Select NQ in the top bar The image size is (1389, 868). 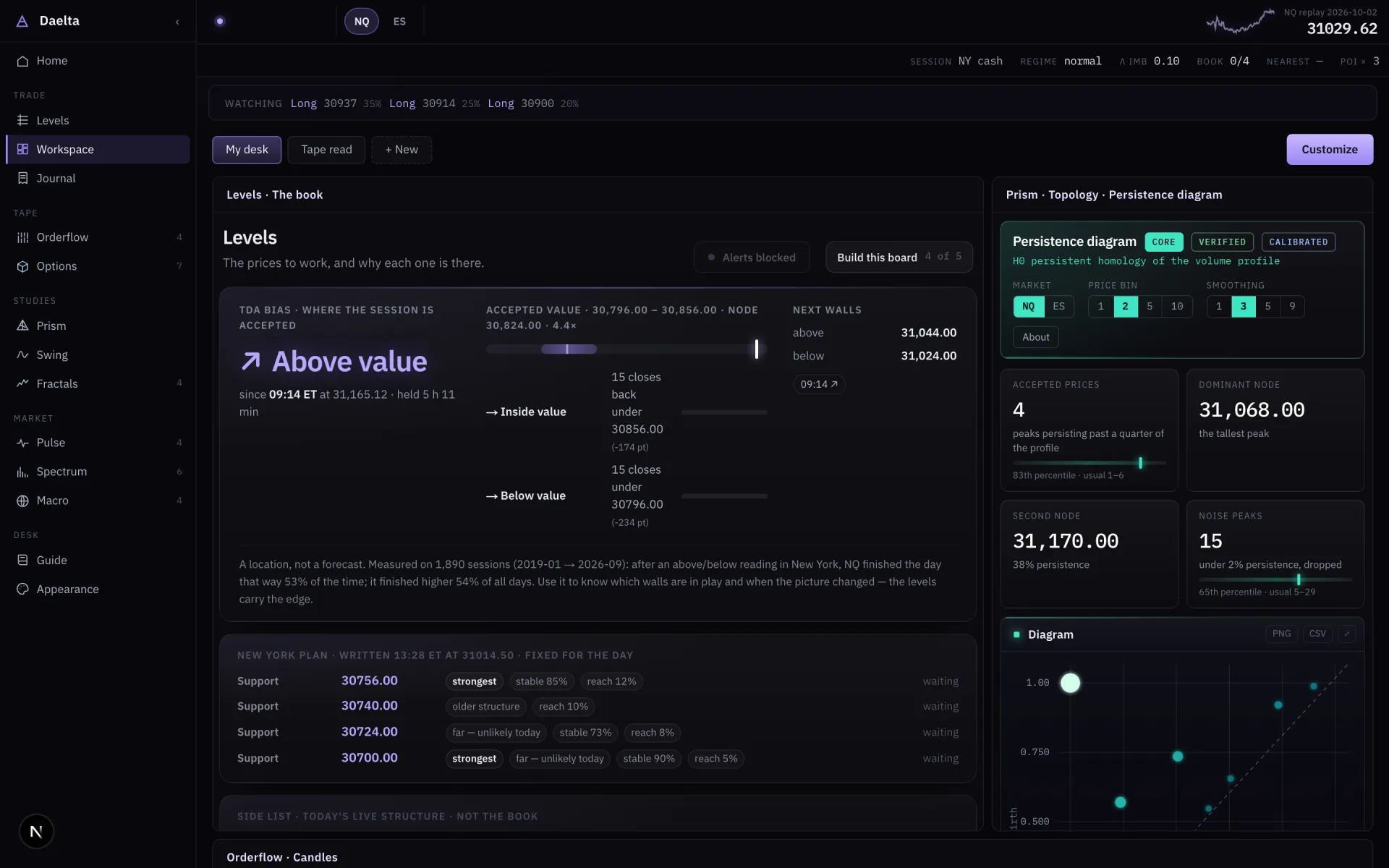point(362,22)
